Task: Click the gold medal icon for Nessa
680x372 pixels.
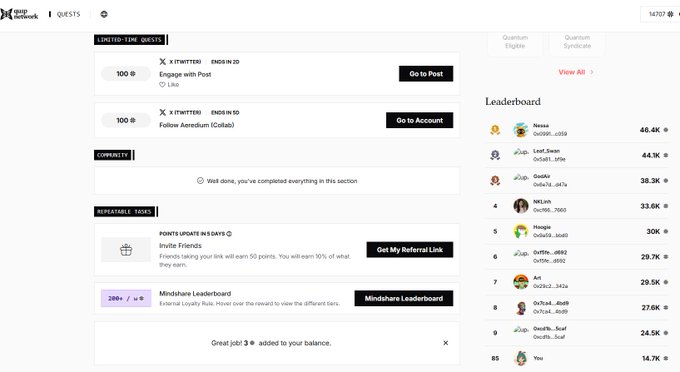Action: point(495,130)
